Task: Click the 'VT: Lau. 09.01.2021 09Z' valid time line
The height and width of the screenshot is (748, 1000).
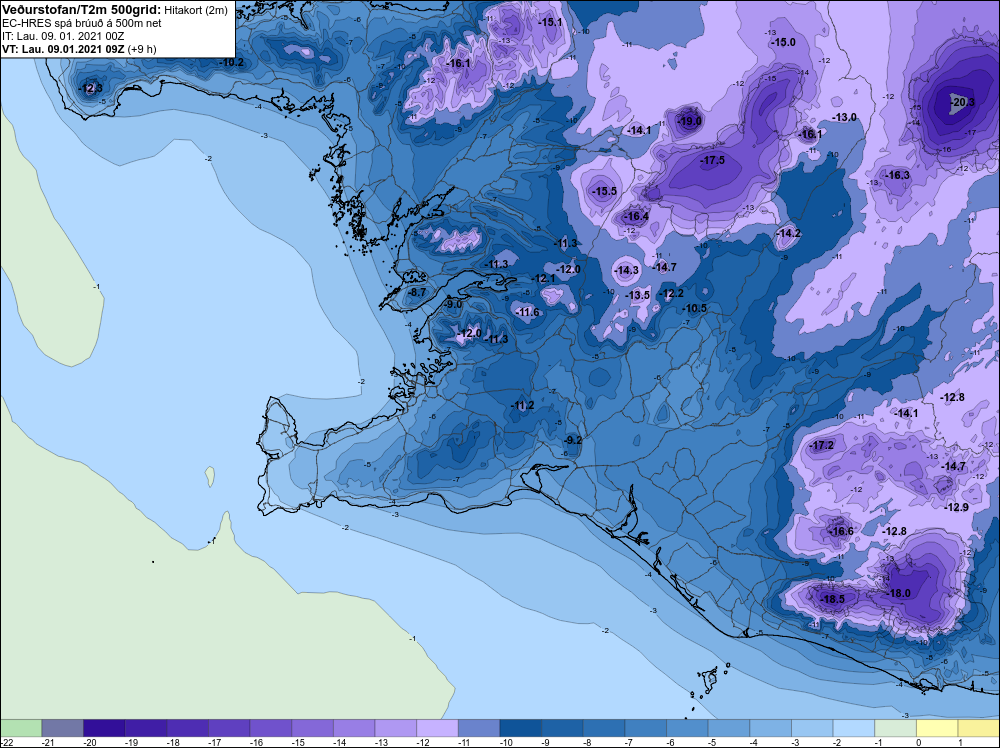Action: click(x=64, y=49)
